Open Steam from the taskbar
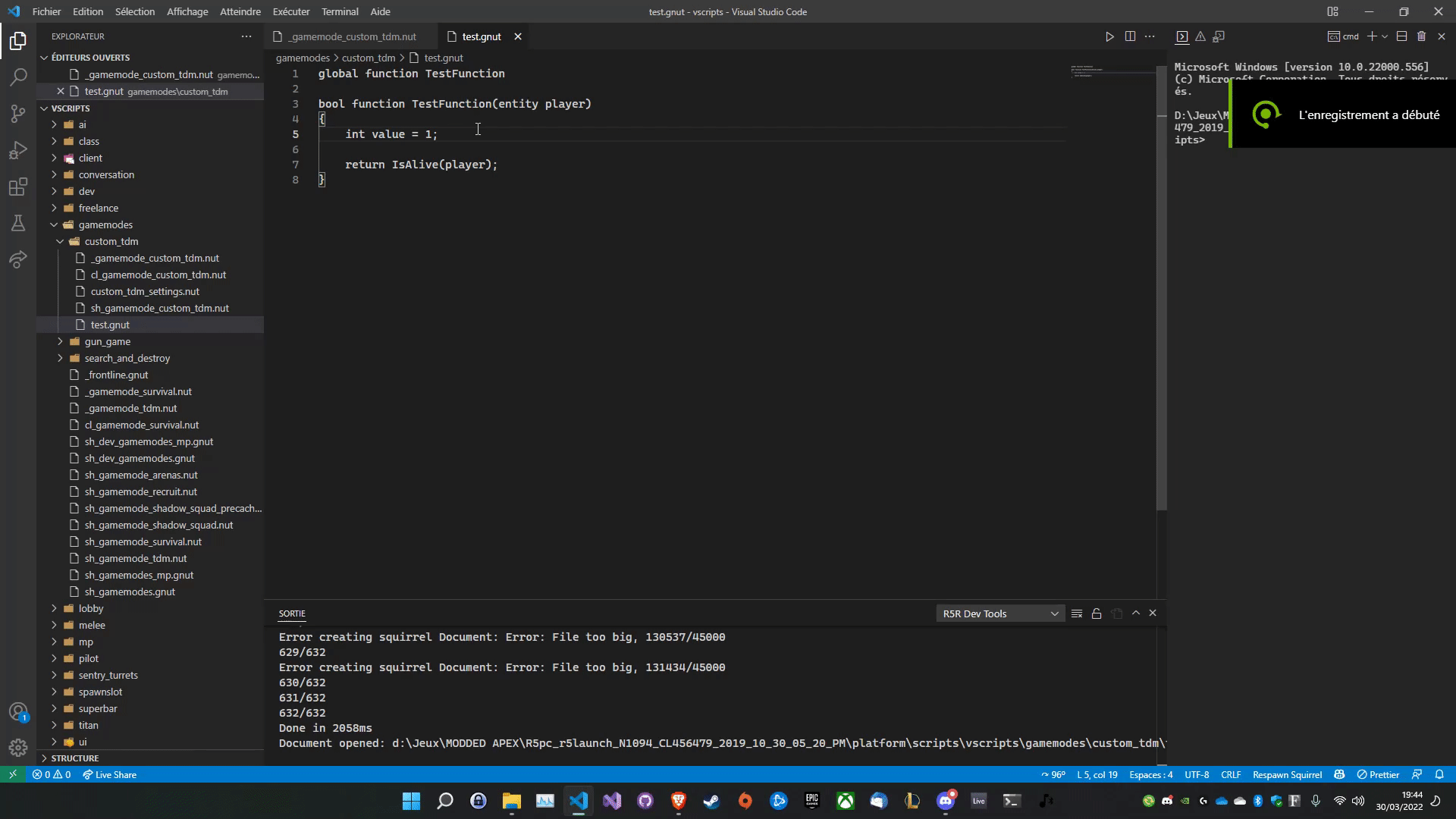The width and height of the screenshot is (1456, 819). [x=711, y=801]
